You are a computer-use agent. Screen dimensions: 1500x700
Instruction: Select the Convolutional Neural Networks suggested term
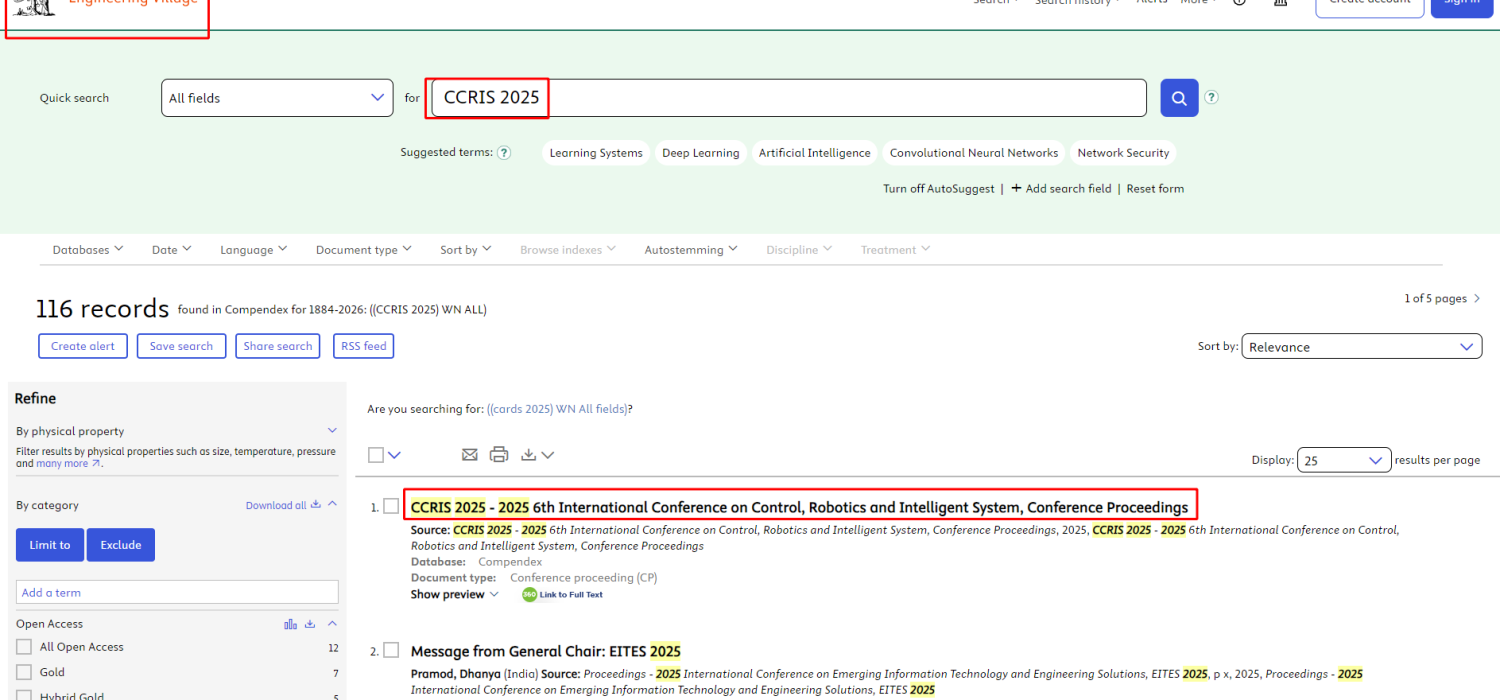(x=974, y=153)
